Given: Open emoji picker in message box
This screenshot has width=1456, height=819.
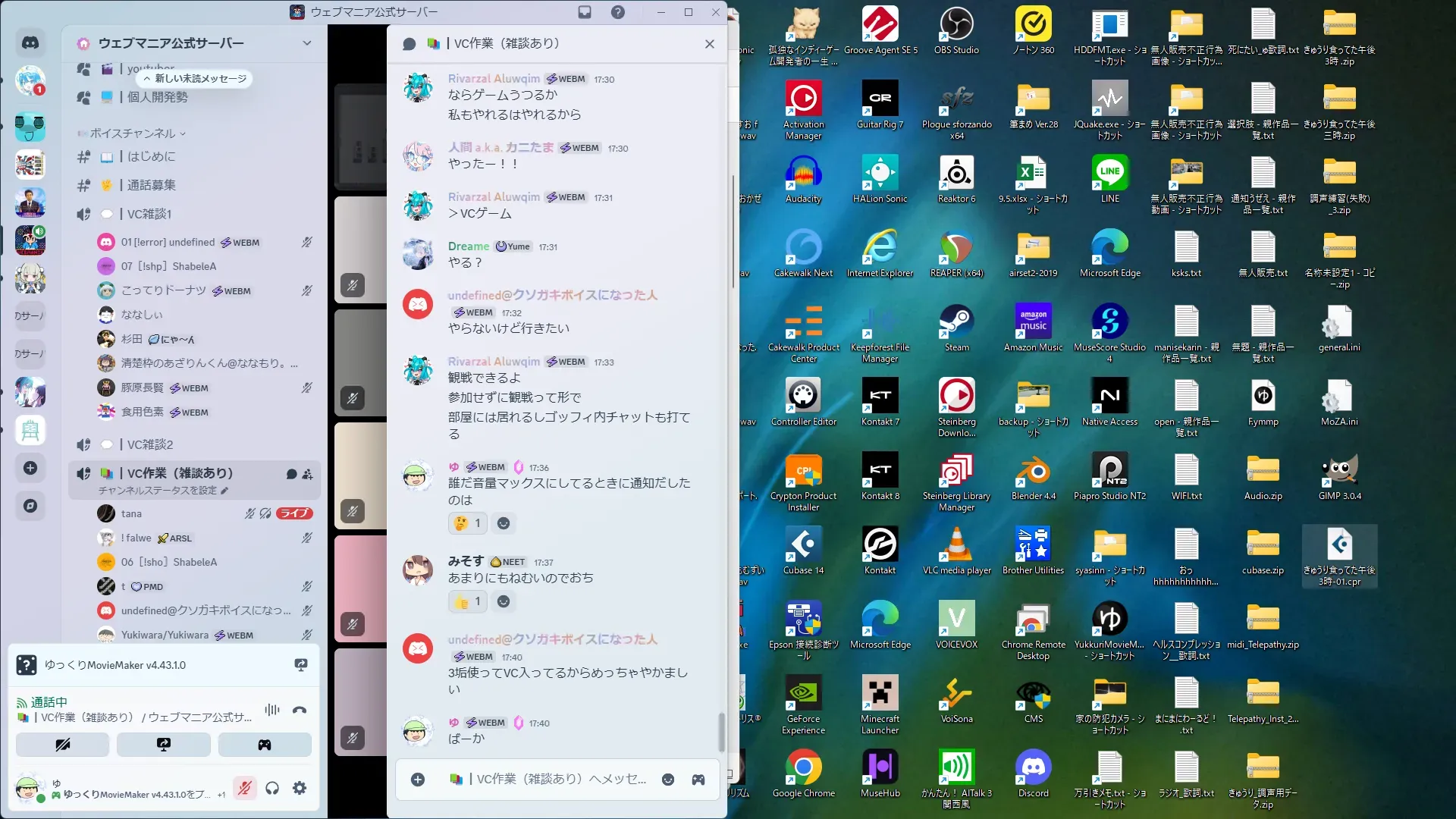Looking at the screenshot, I should (668, 780).
